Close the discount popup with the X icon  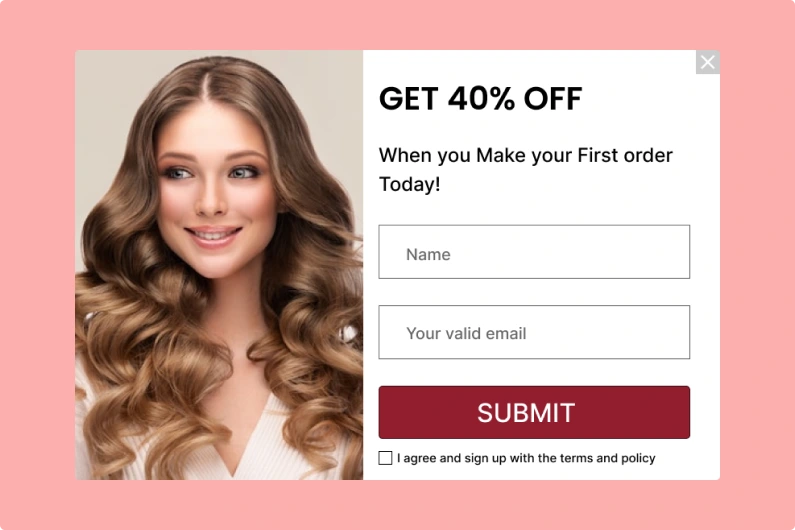tap(707, 62)
